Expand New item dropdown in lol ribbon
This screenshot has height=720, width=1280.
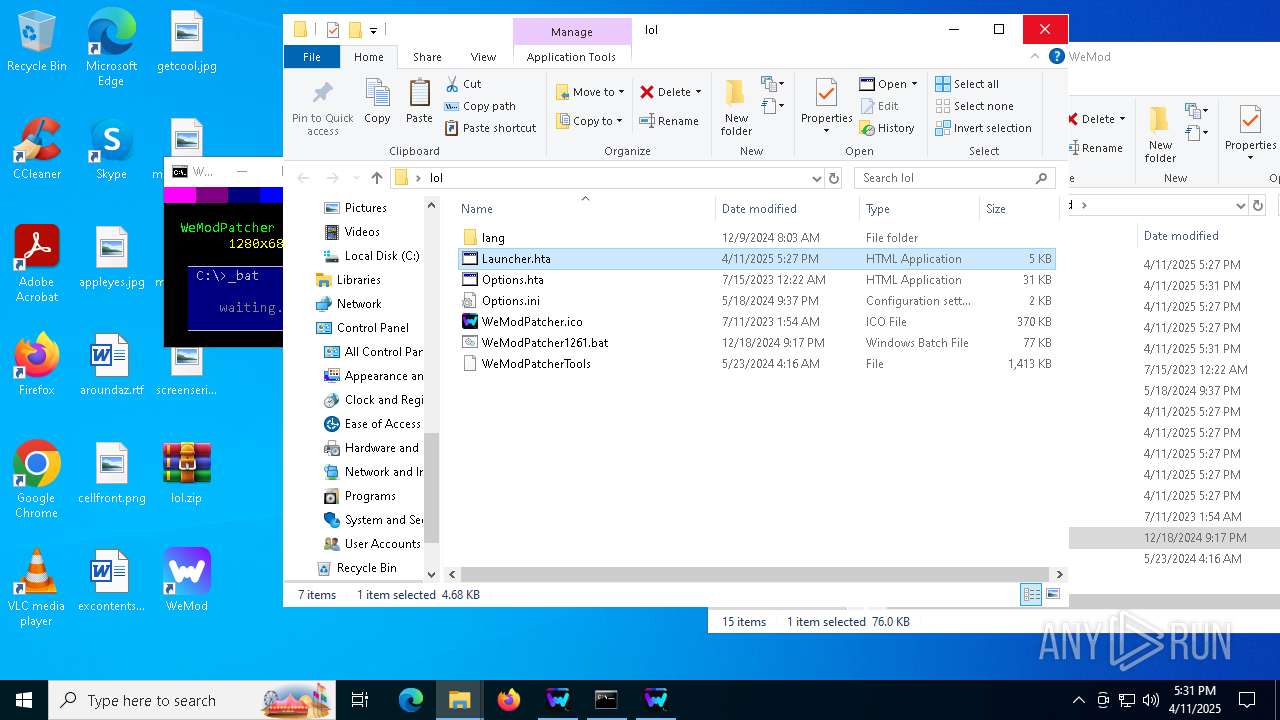click(x=772, y=84)
